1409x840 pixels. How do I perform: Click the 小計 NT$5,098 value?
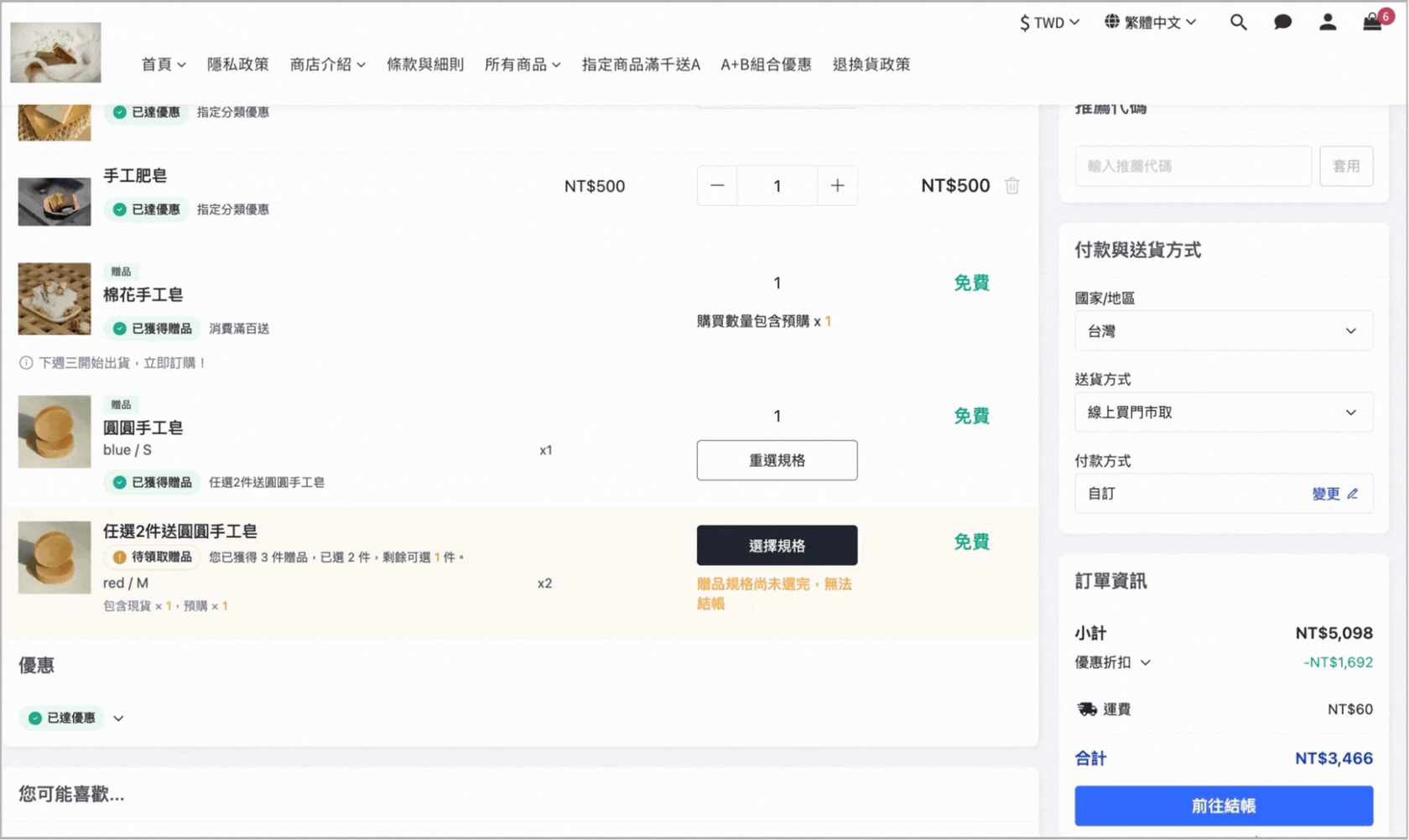1334,633
